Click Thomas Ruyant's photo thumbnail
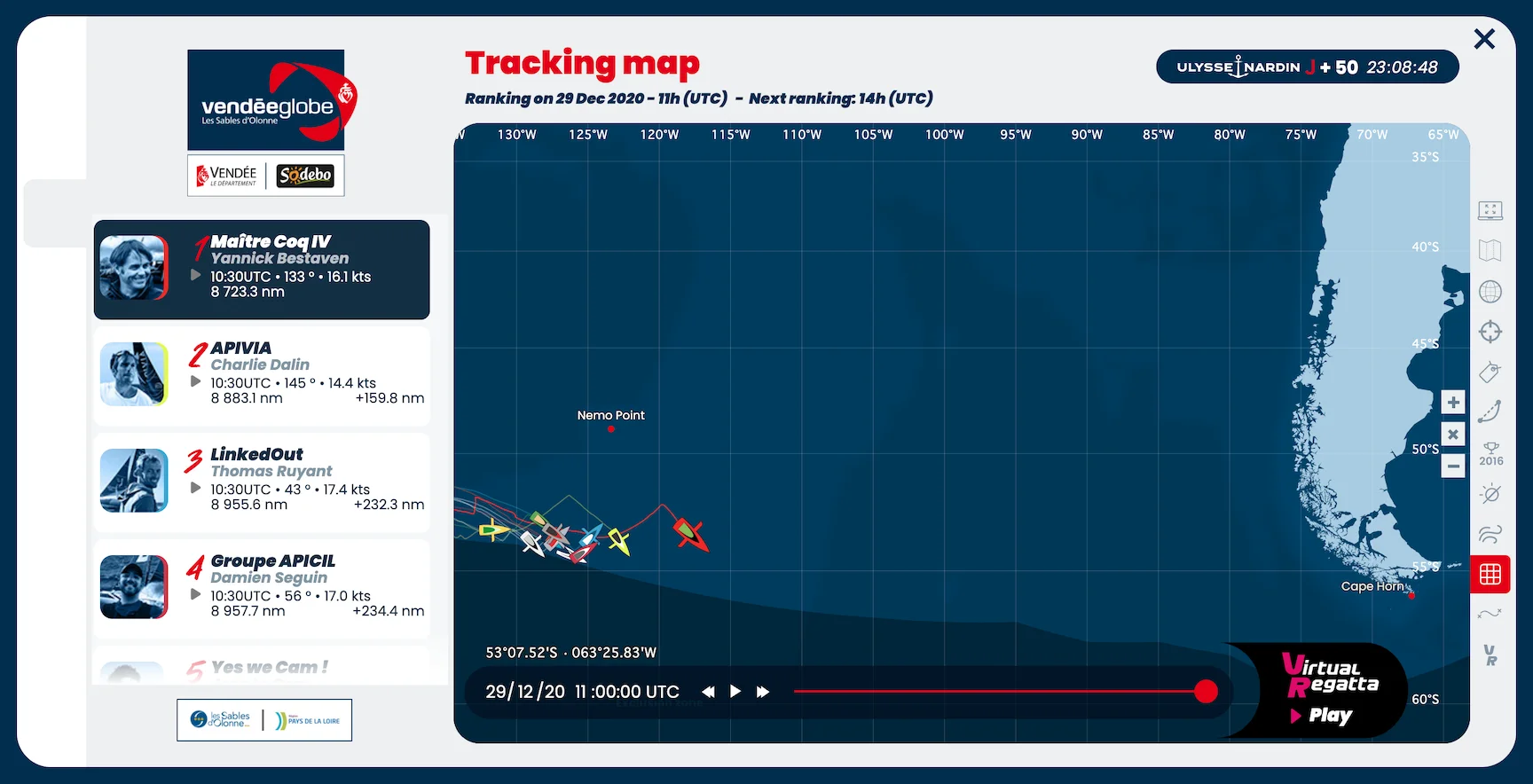1533x784 pixels. 134,481
